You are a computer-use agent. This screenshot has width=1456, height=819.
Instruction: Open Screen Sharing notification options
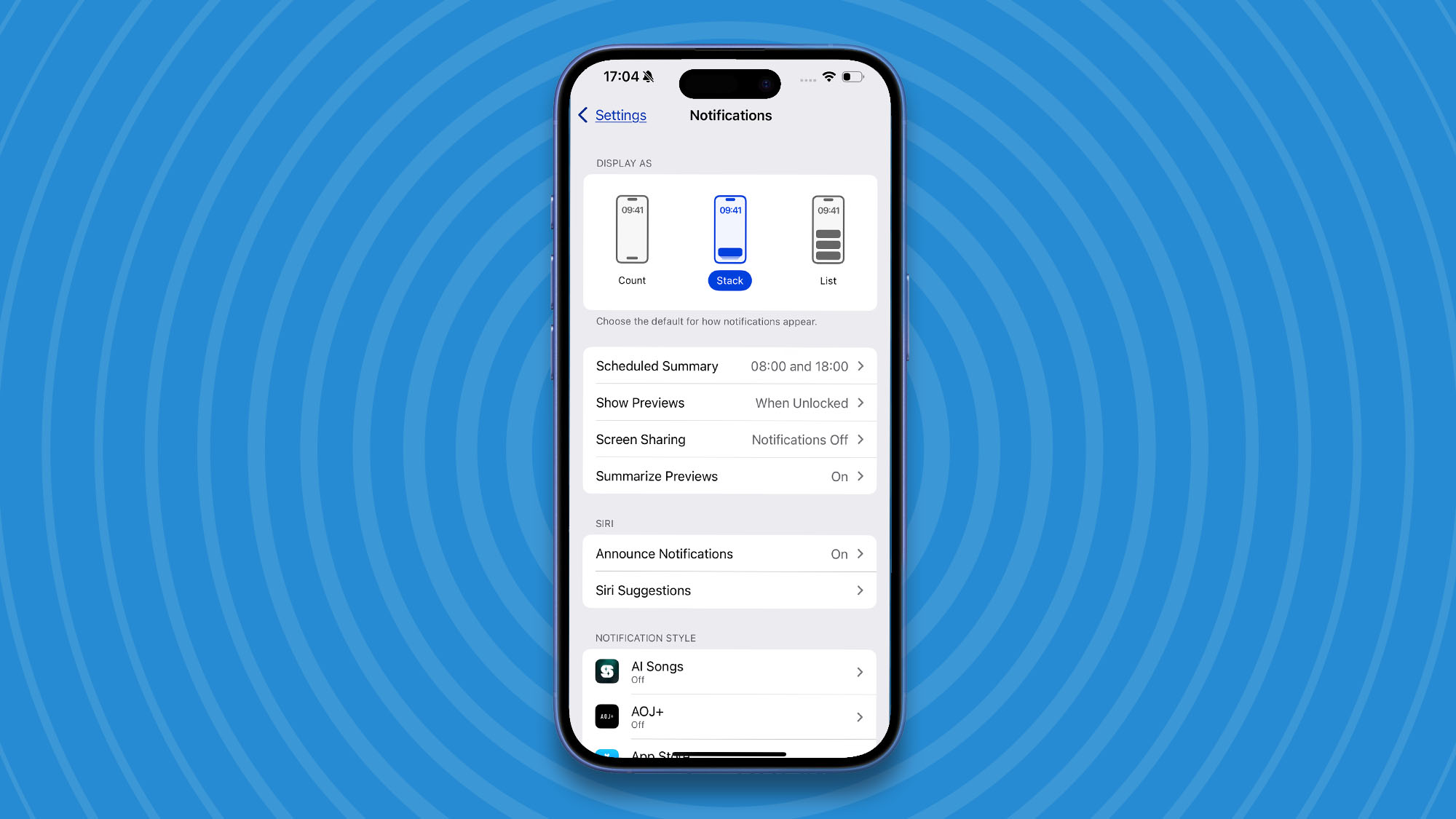tap(729, 439)
